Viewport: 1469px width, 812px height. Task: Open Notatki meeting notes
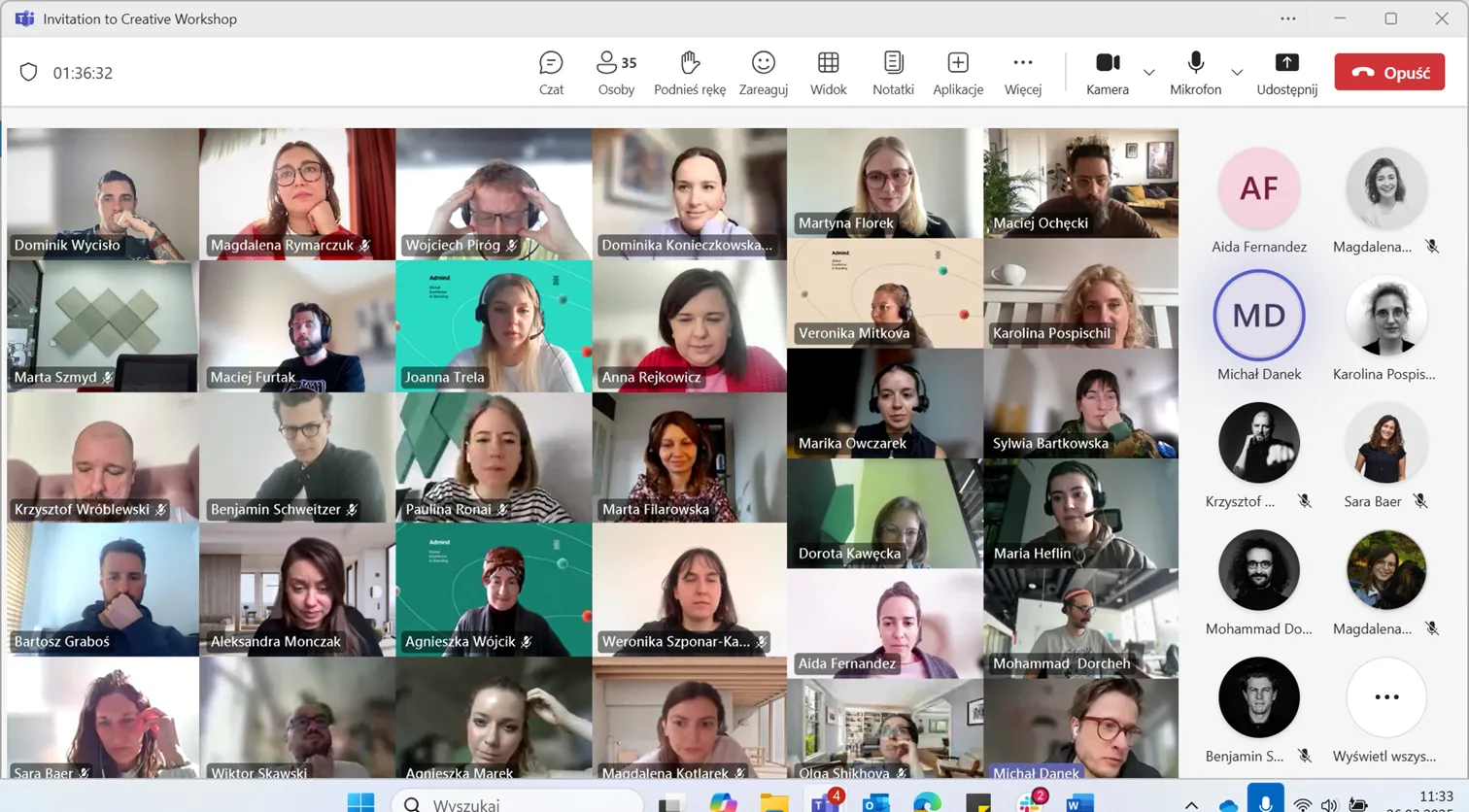[x=892, y=73]
